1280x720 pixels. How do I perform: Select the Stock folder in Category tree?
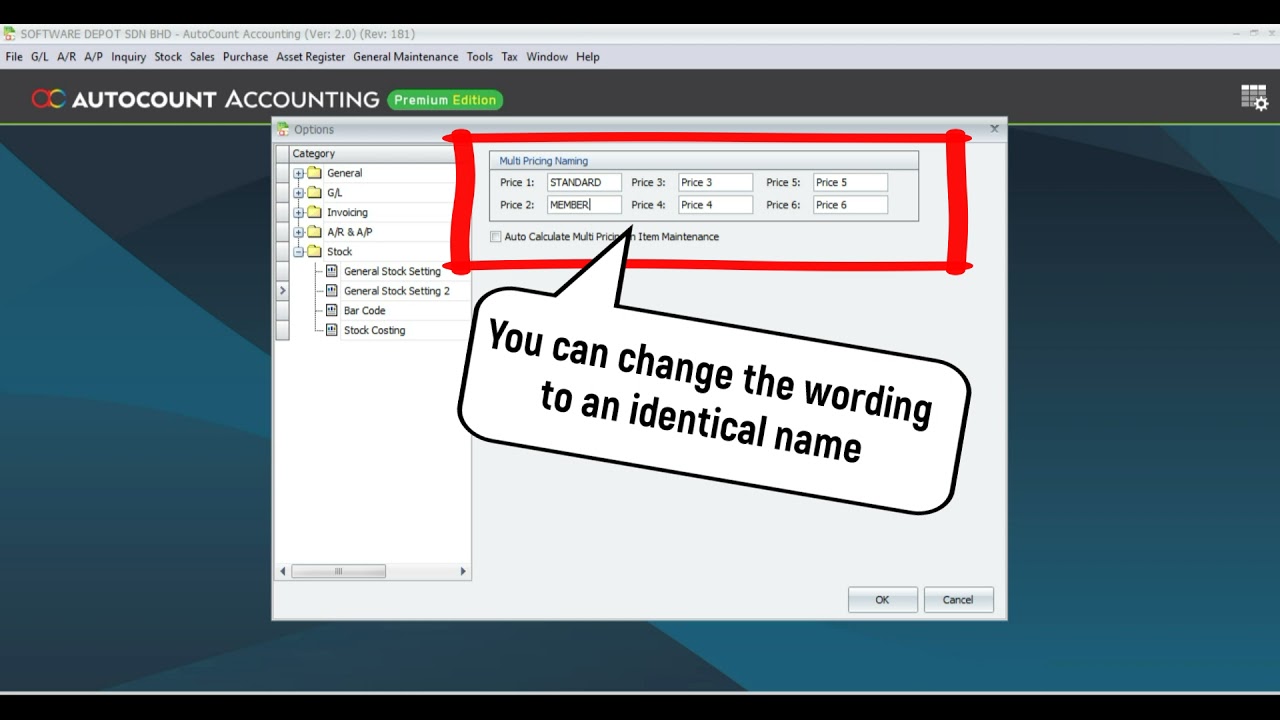click(339, 252)
